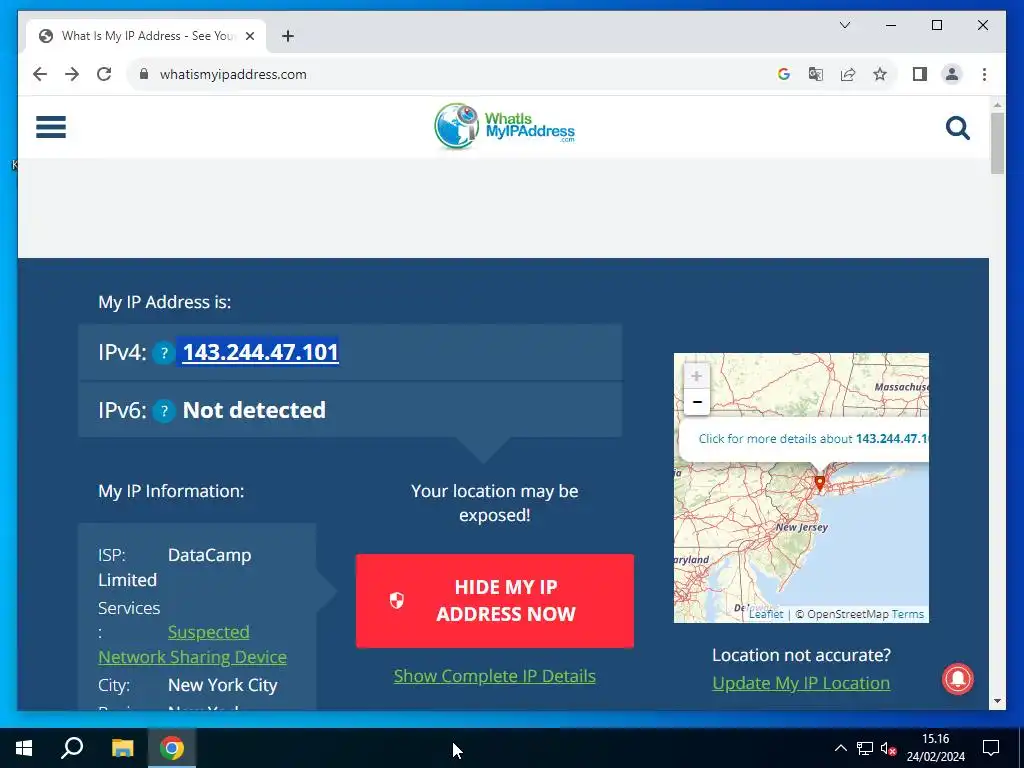This screenshot has height=768, width=1024.
Task: Click the 'New York City' city value
Action: pyautogui.click(x=223, y=685)
